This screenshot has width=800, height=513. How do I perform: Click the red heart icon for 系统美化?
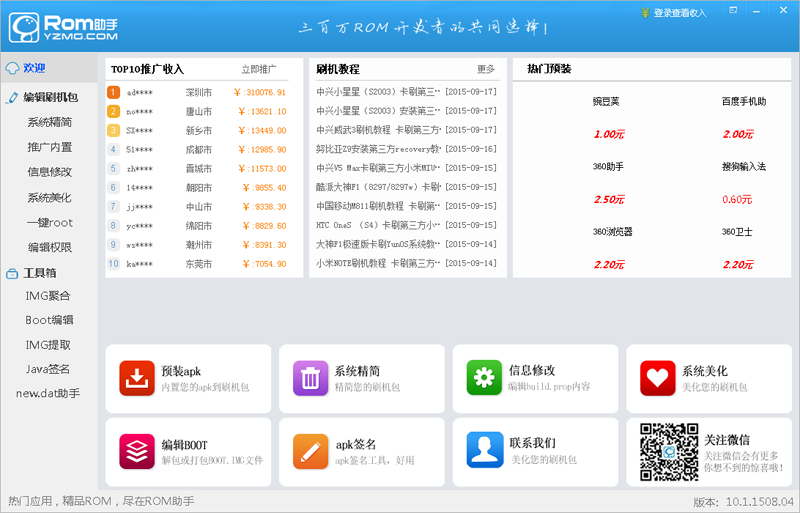tap(658, 379)
